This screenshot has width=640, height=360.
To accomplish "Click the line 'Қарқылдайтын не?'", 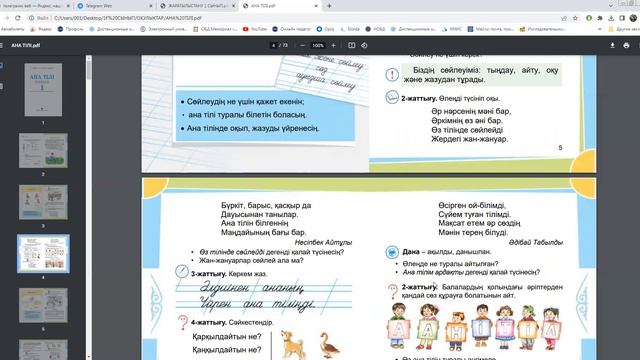I will click(227, 337).
